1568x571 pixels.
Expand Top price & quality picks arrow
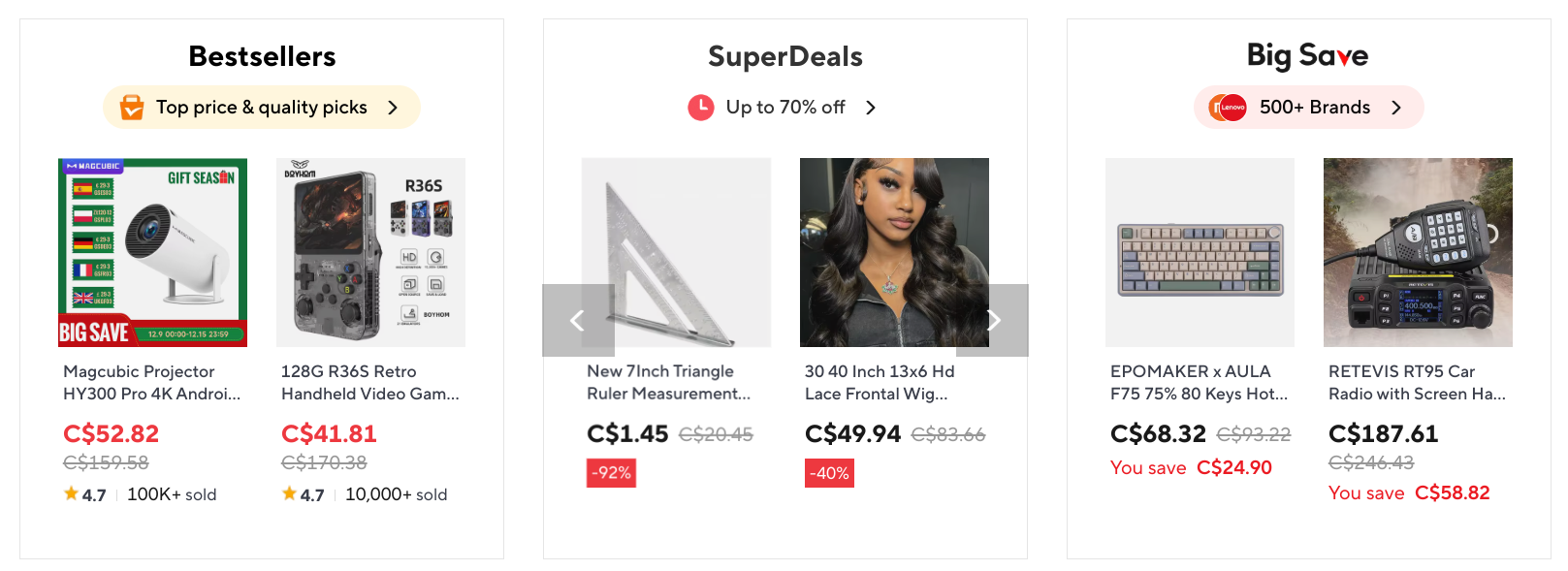[393, 108]
